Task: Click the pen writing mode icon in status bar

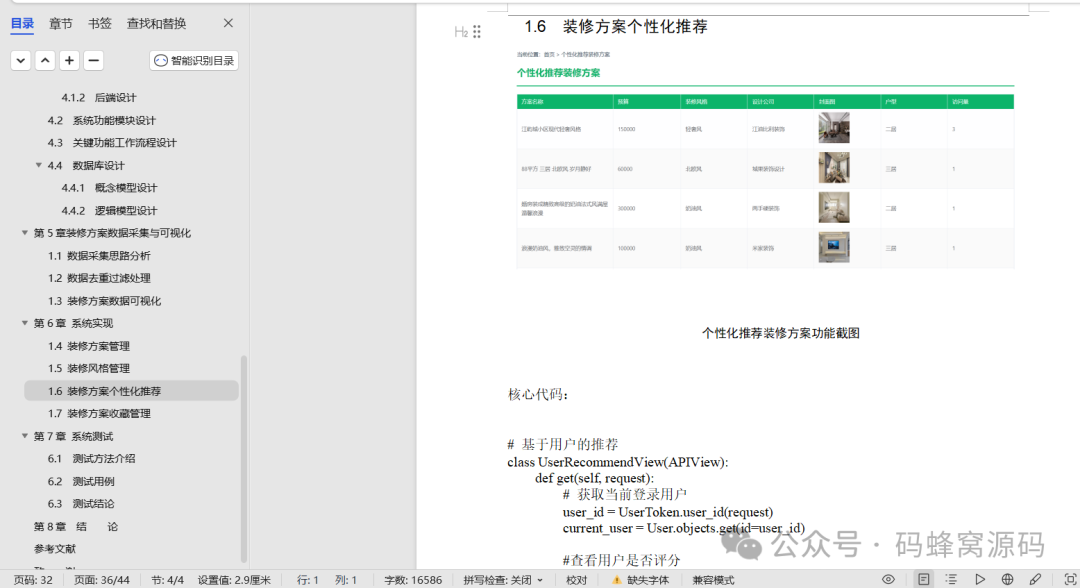Action: [1035, 580]
